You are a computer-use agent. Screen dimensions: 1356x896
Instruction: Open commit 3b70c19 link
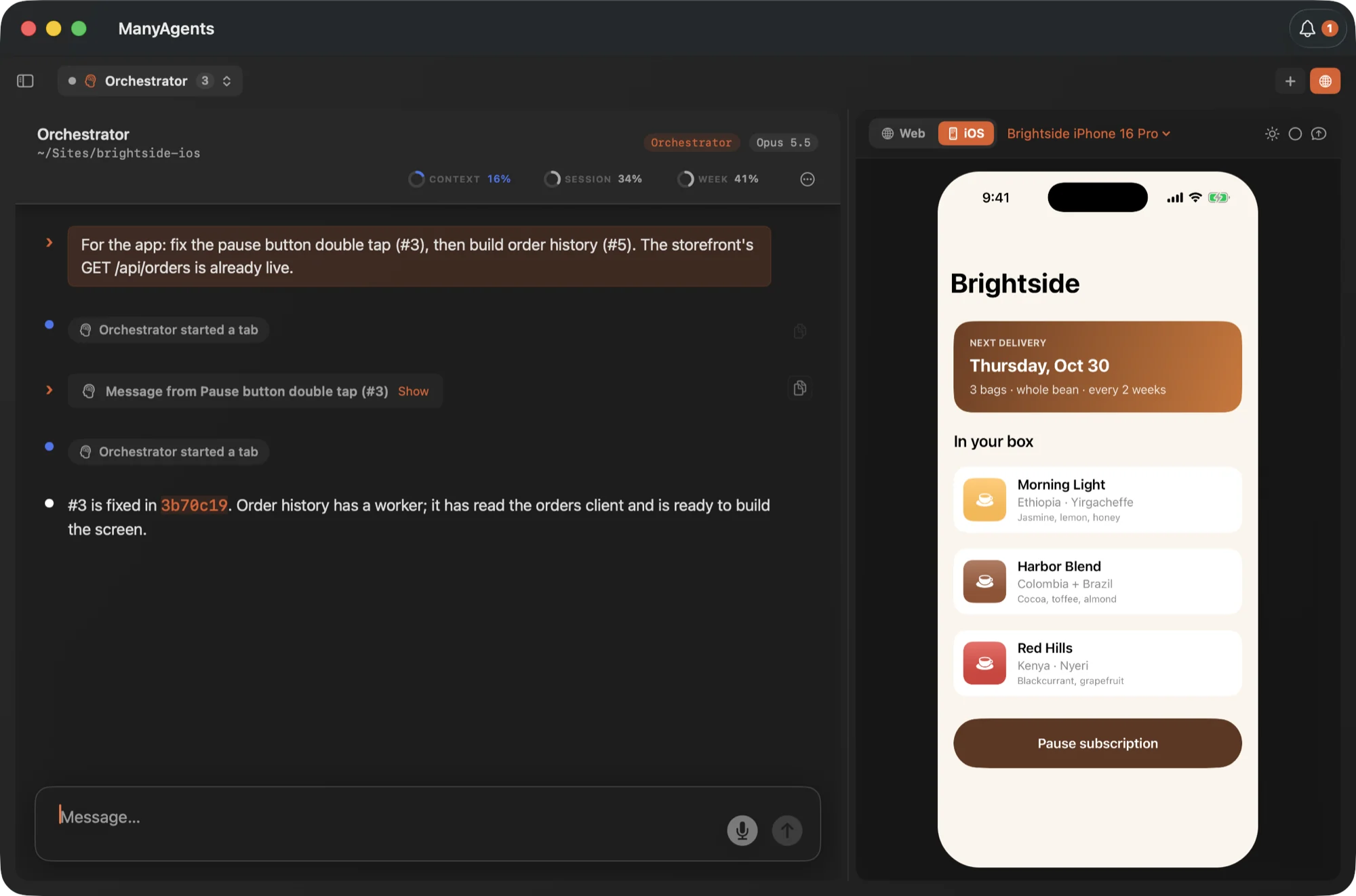point(194,506)
